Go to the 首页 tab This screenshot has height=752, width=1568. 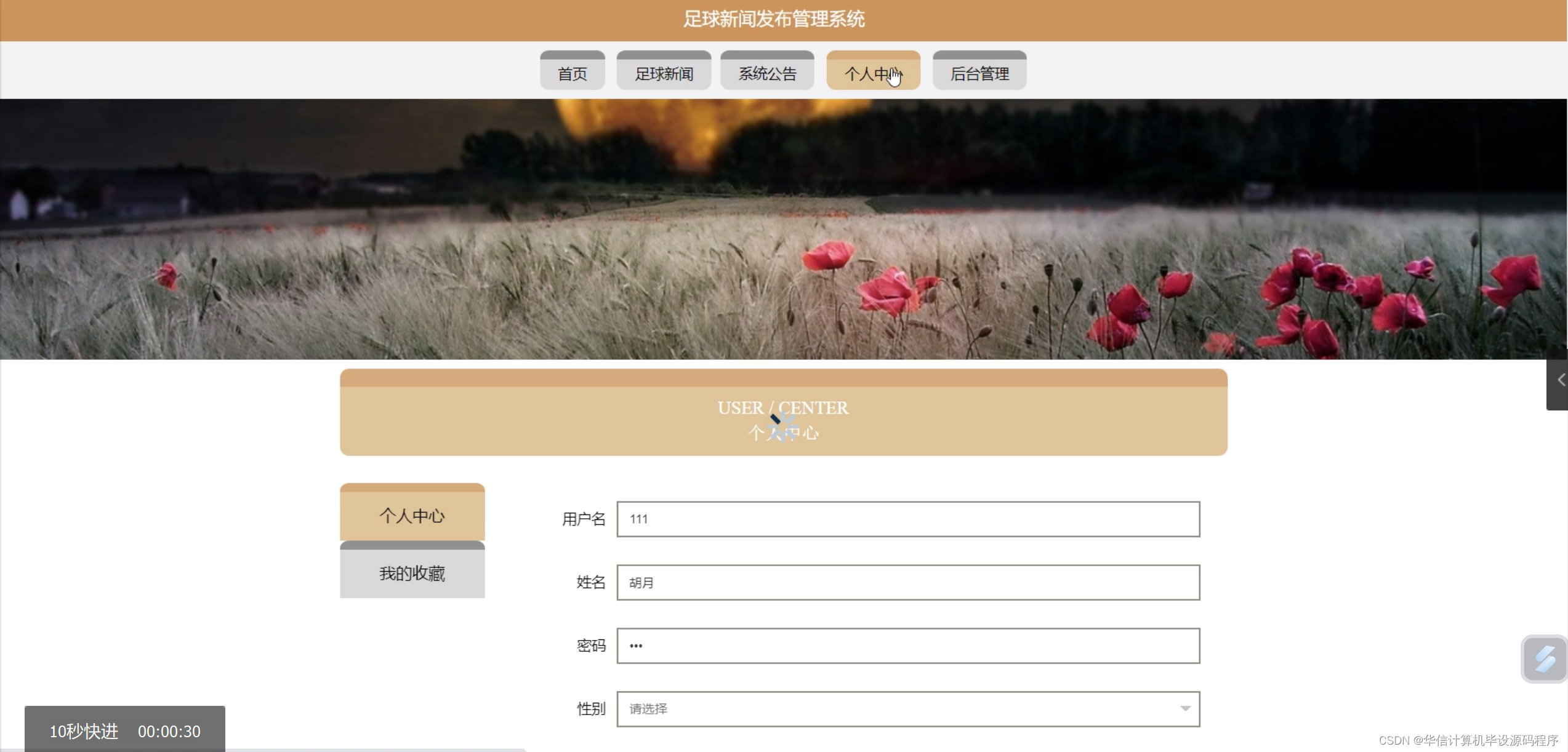572,73
